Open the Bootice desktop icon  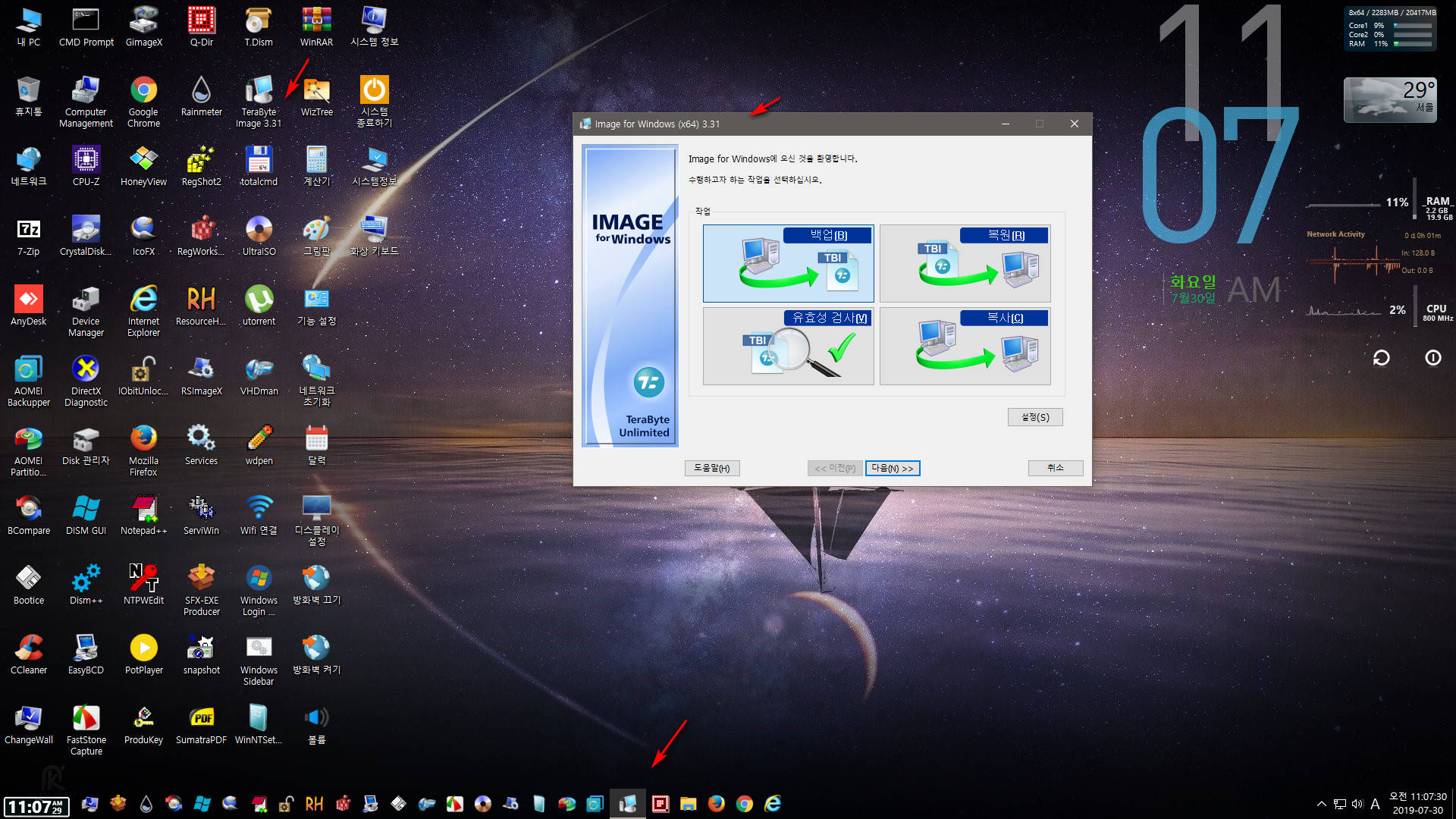point(28,585)
